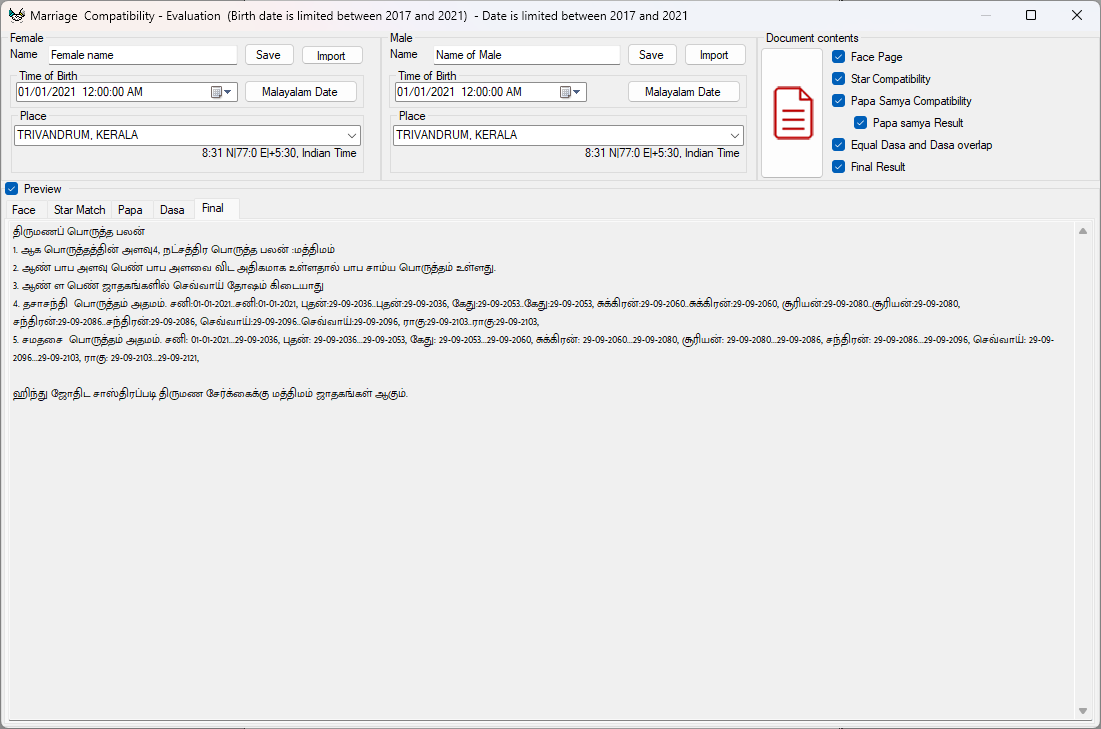Open the red document preview icon

(791, 113)
